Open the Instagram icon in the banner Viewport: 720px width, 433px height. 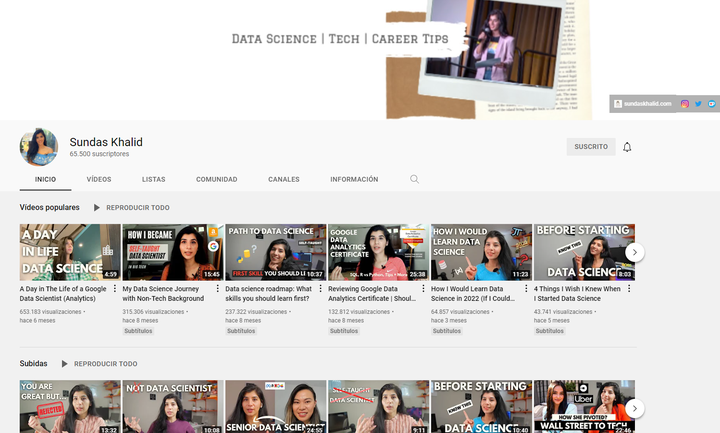click(685, 104)
